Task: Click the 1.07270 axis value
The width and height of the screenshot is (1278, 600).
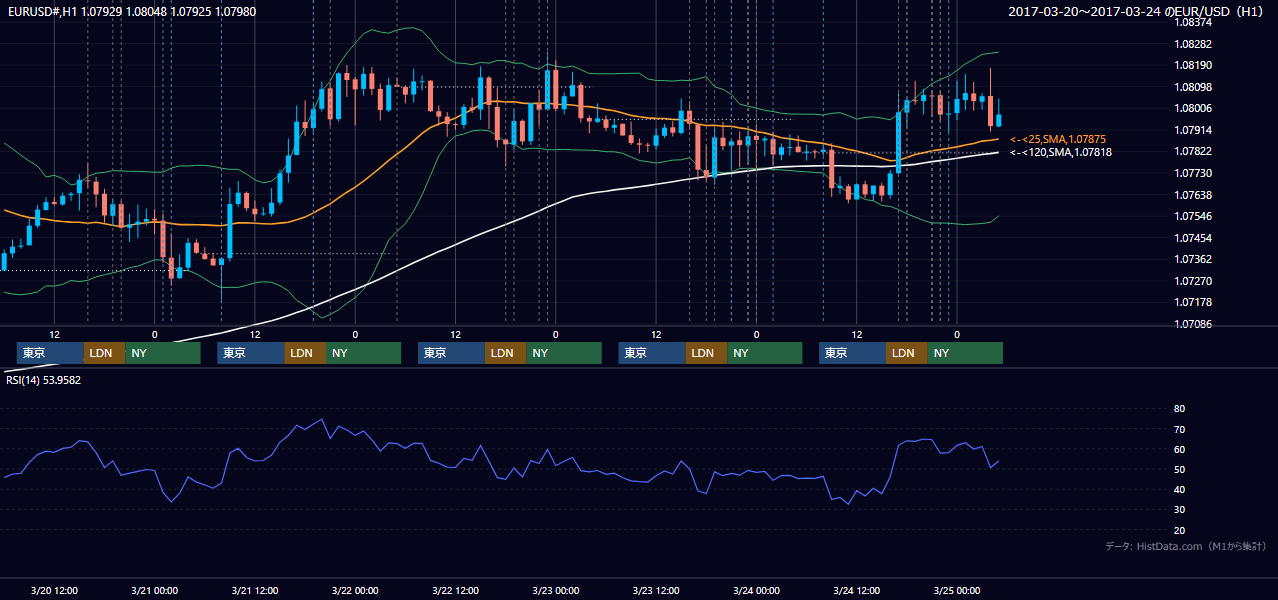Action: (x=1193, y=281)
